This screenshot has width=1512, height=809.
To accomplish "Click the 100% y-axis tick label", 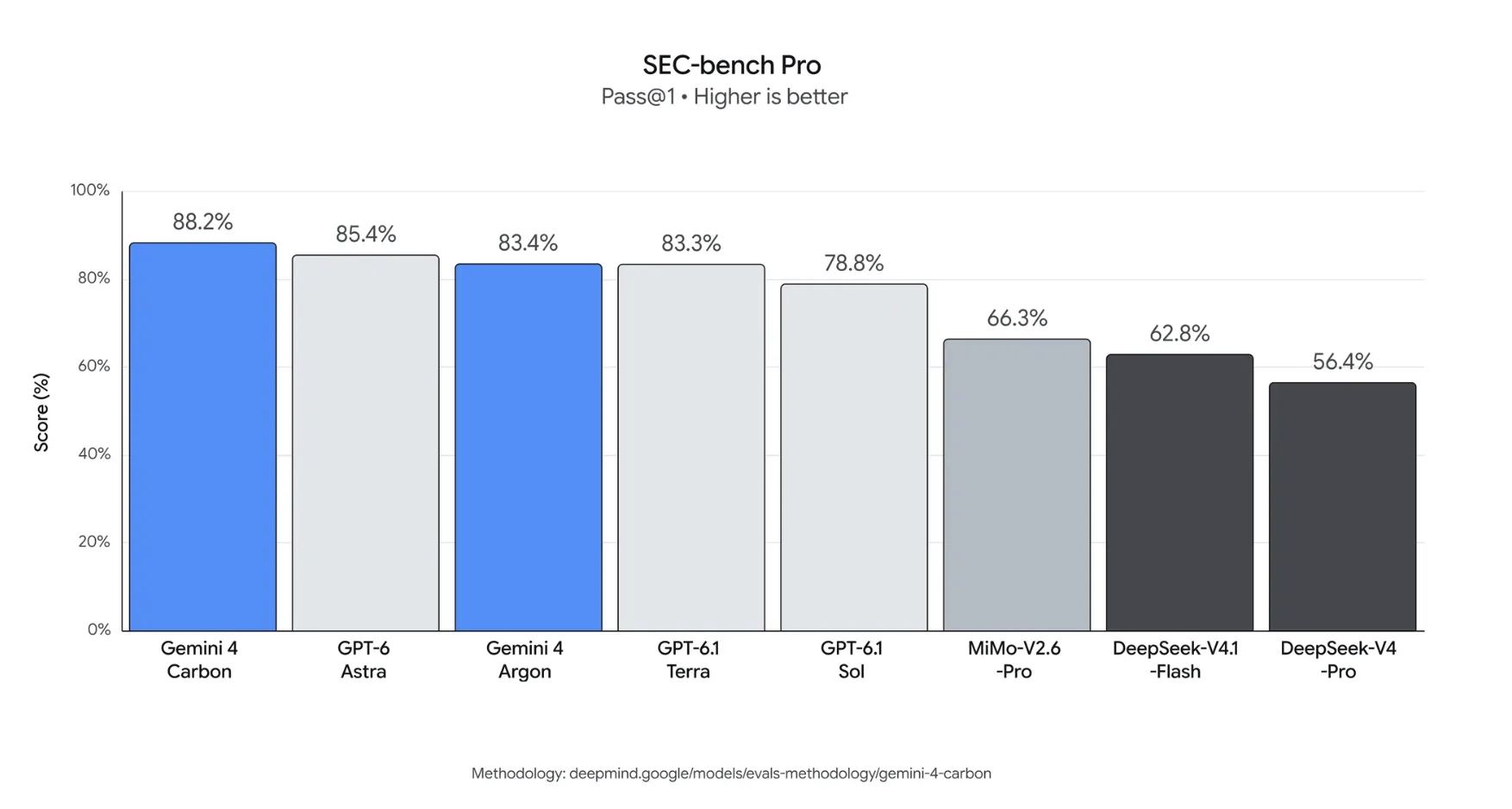I will (x=91, y=190).
